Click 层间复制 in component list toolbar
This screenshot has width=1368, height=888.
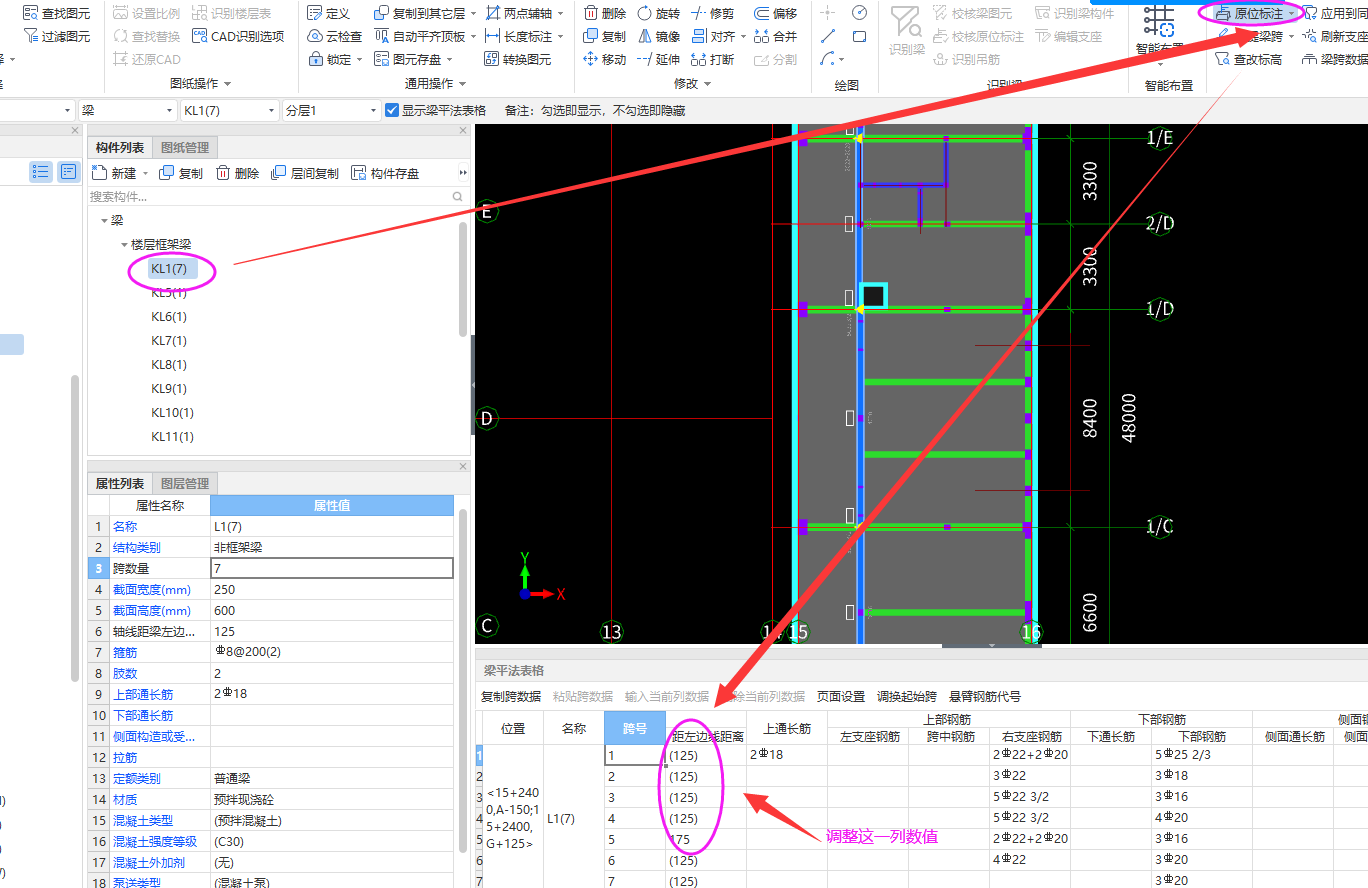pos(305,173)
